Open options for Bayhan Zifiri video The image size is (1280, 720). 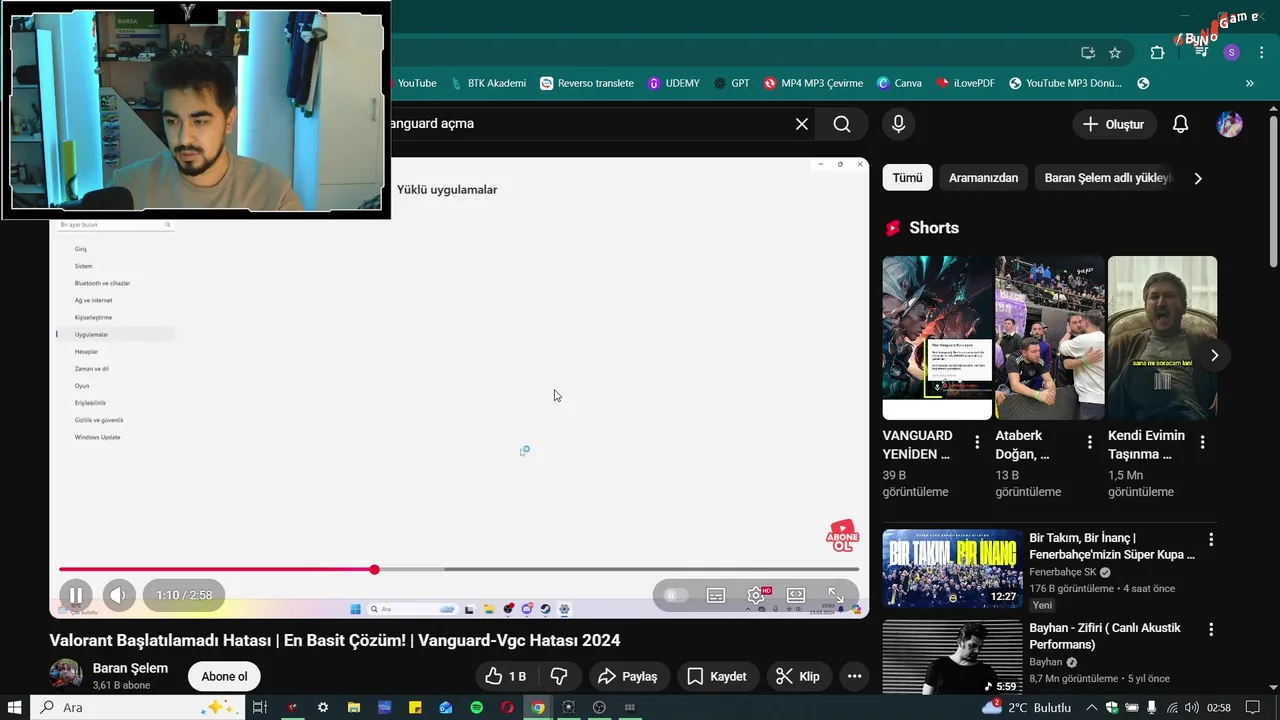(x=1211, y=630)
